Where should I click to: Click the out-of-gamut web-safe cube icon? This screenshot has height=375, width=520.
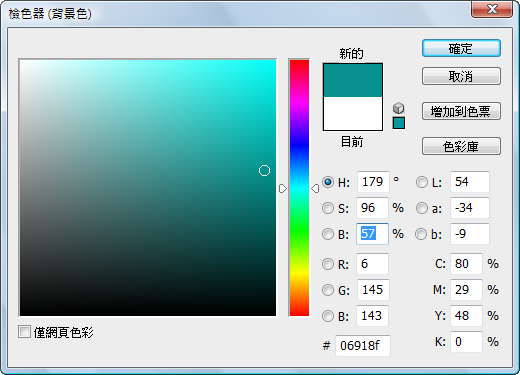coord(399,108)
